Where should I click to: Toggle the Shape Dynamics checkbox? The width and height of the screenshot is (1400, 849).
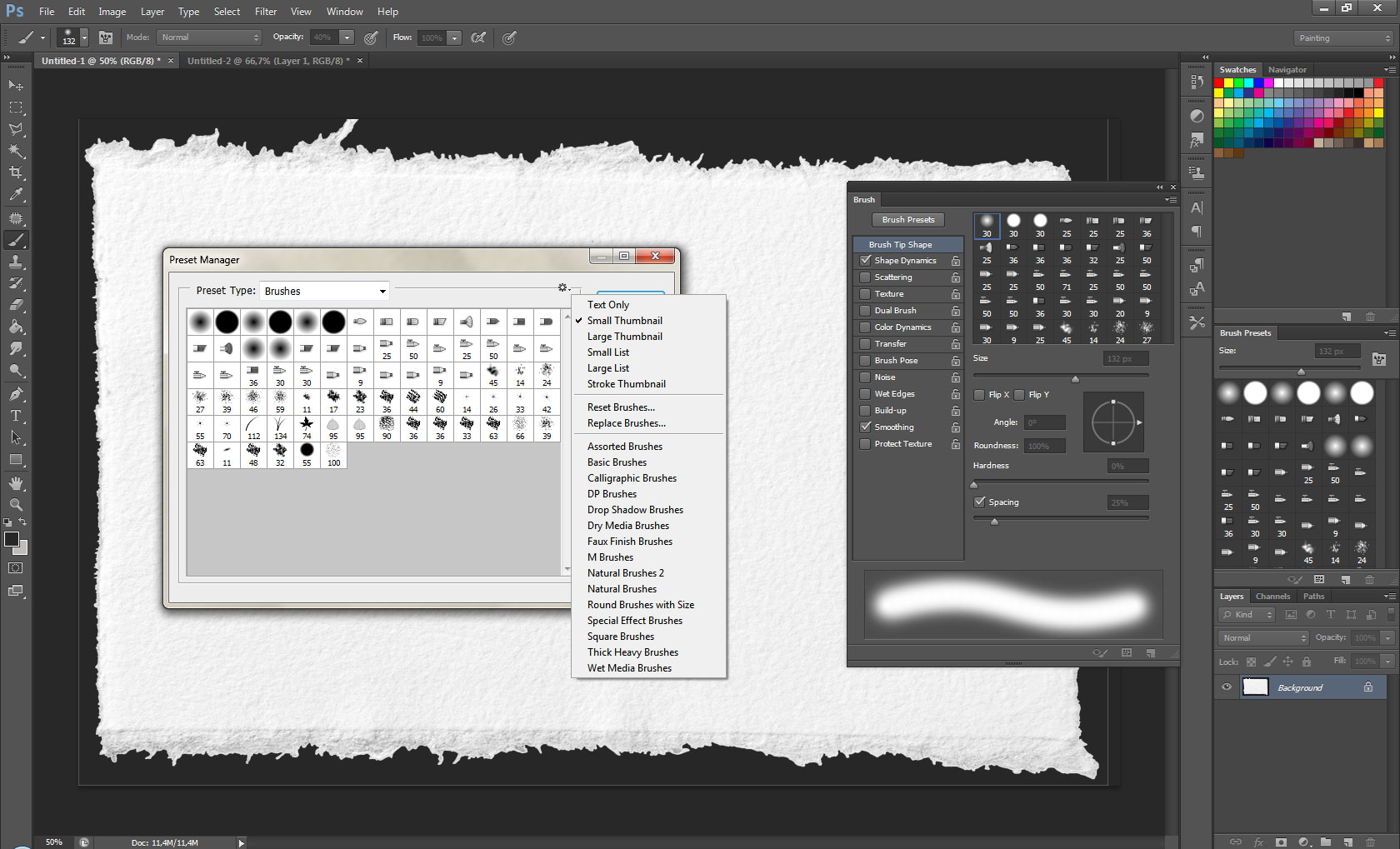[x=866, y=261]
